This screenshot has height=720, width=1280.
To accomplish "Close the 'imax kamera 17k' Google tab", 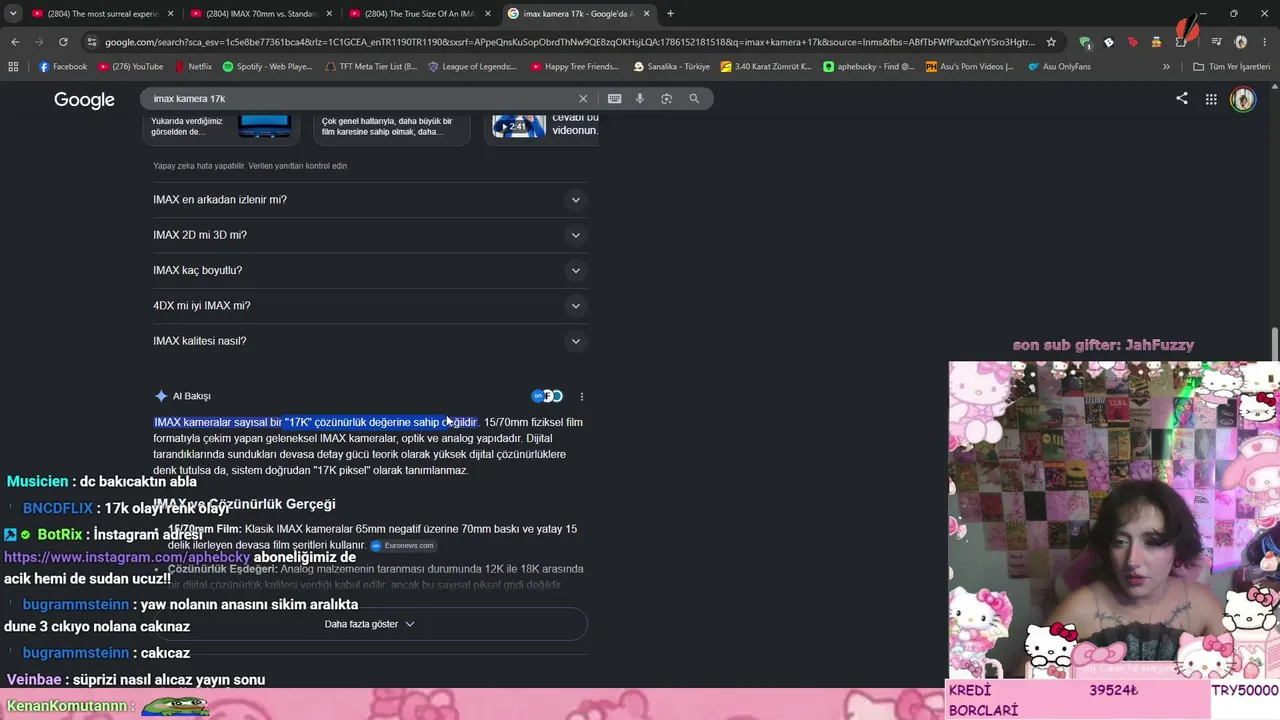I will point(646,14).
